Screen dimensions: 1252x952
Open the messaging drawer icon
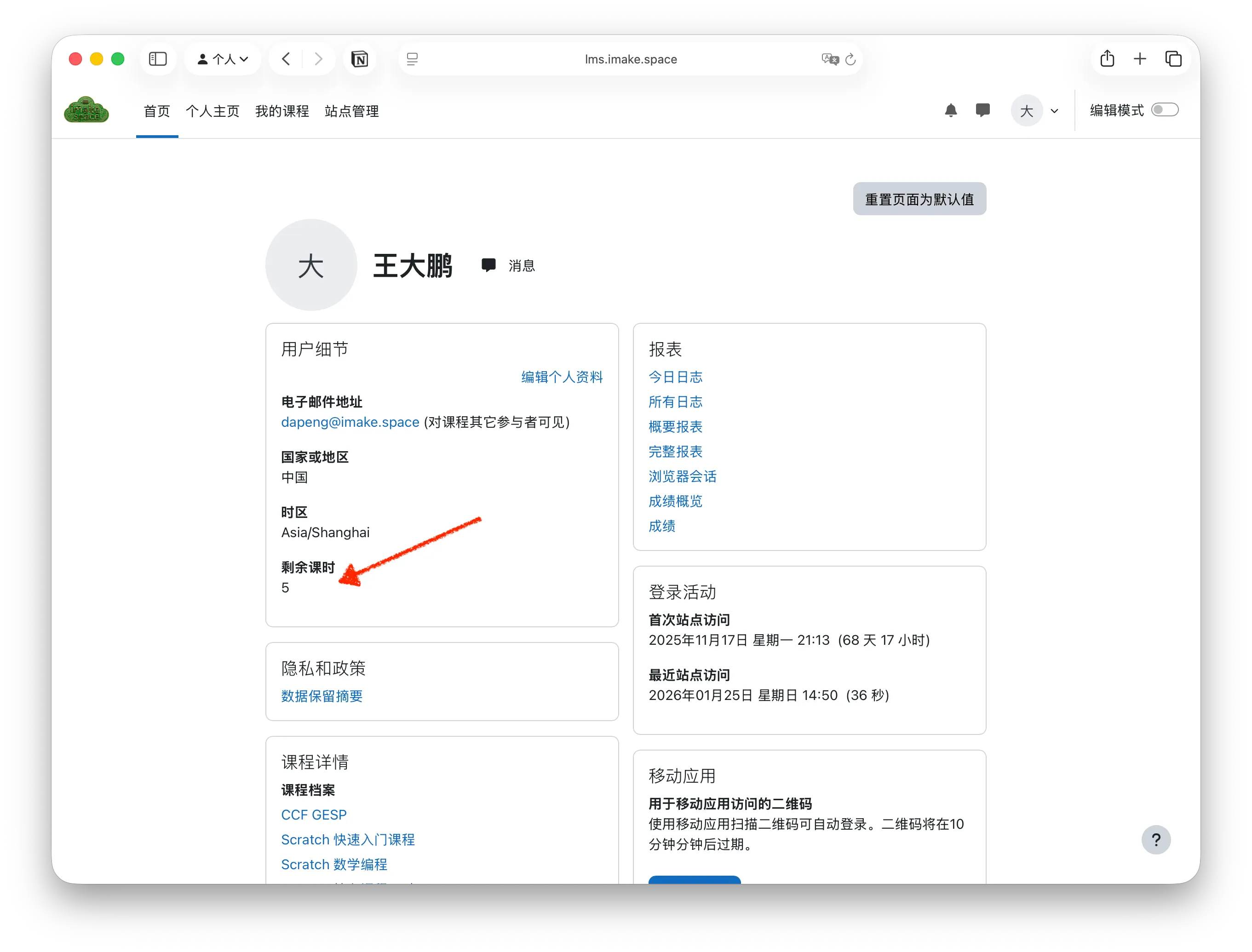click(x=983, y=110)
